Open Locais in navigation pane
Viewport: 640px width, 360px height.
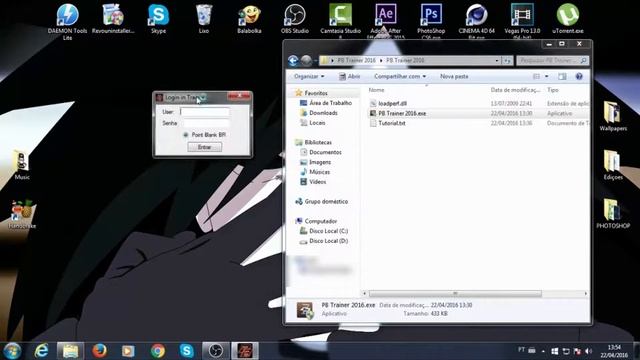click(x=313, y=122)
